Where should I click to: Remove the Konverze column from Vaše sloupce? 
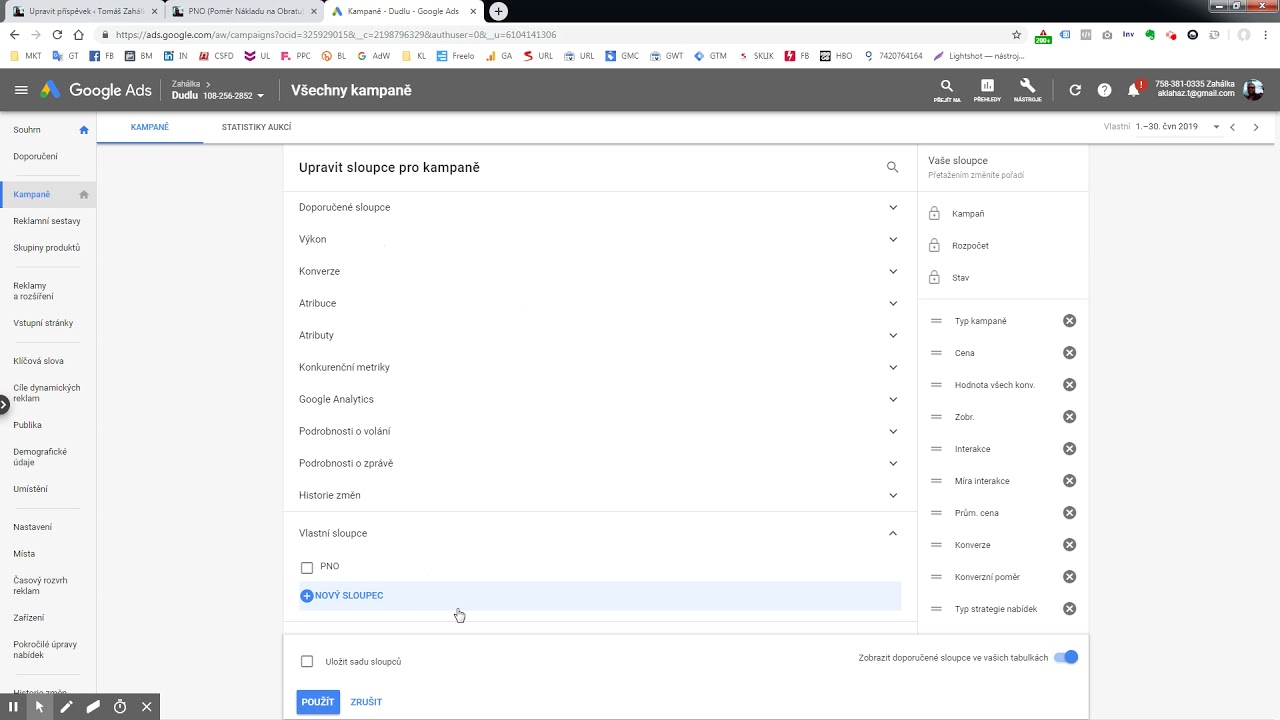tap(1069, 545)
